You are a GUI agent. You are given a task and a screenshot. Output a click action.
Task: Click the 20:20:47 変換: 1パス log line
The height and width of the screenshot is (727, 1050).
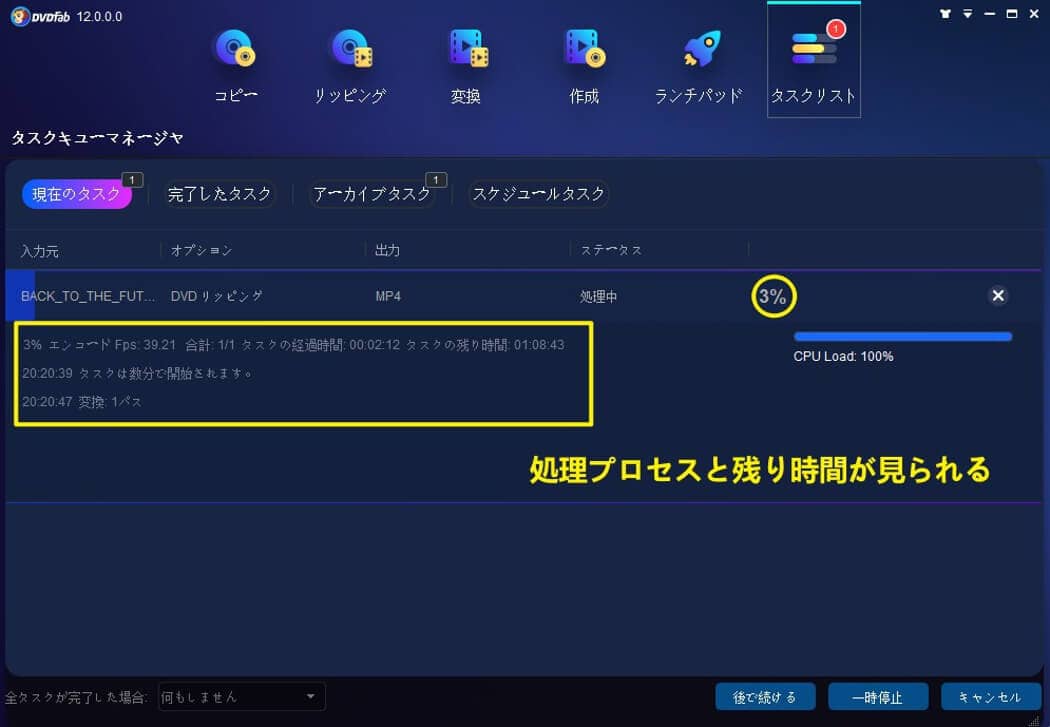click(82, 402)
